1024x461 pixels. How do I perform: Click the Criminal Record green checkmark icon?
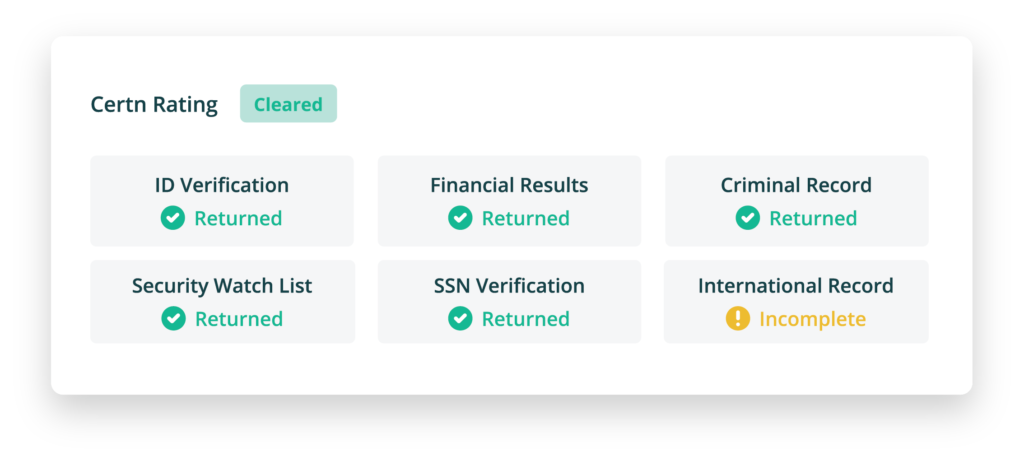(x=748, y=218)
